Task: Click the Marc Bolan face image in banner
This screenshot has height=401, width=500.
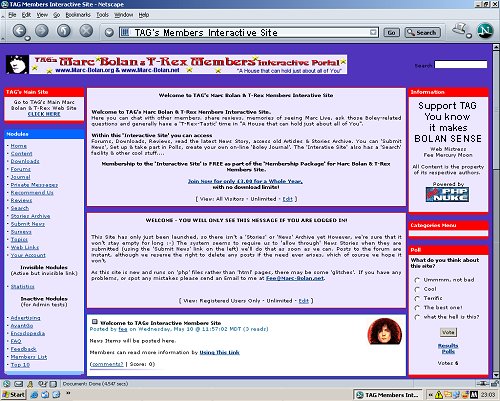Action: (x=17, y=64)
